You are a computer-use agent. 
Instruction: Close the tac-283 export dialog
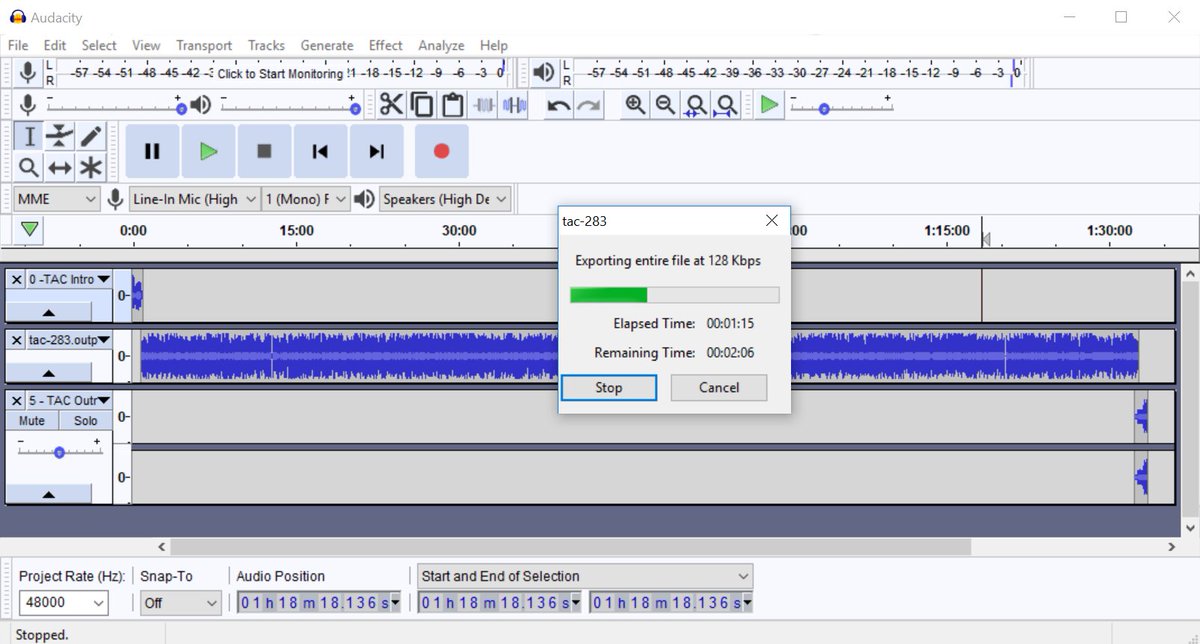(x=771, y=221)
